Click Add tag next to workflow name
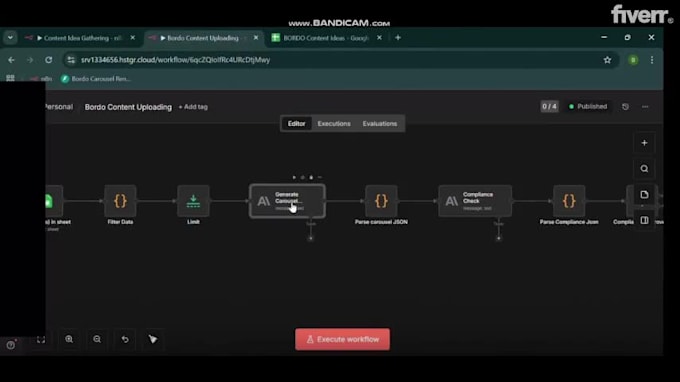The image size is (680, 382). pos(193,107)
